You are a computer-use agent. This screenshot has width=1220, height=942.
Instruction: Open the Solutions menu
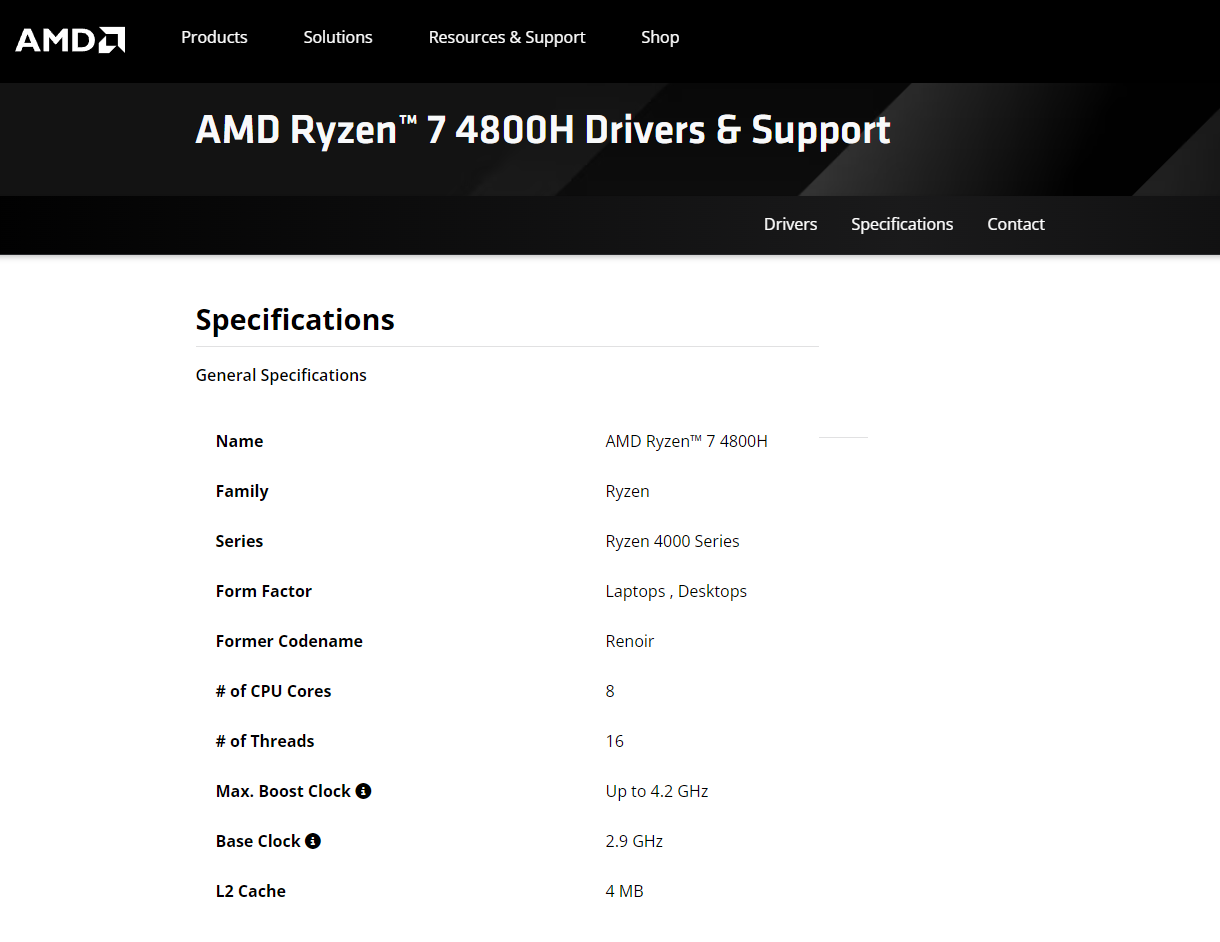tap(338, 37)
